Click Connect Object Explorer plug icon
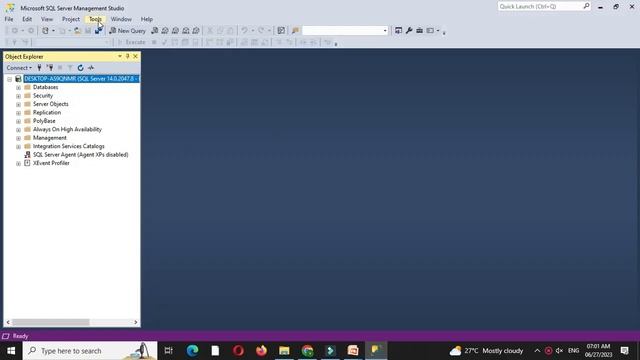The image size is (640, 360). pyautogui.click(x=39, y=68)
